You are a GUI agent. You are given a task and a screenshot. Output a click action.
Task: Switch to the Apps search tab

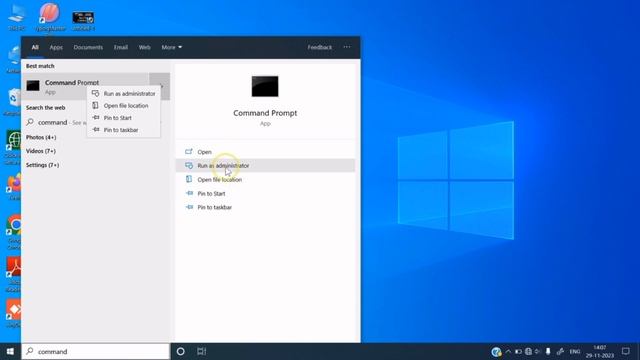point(56,47)
